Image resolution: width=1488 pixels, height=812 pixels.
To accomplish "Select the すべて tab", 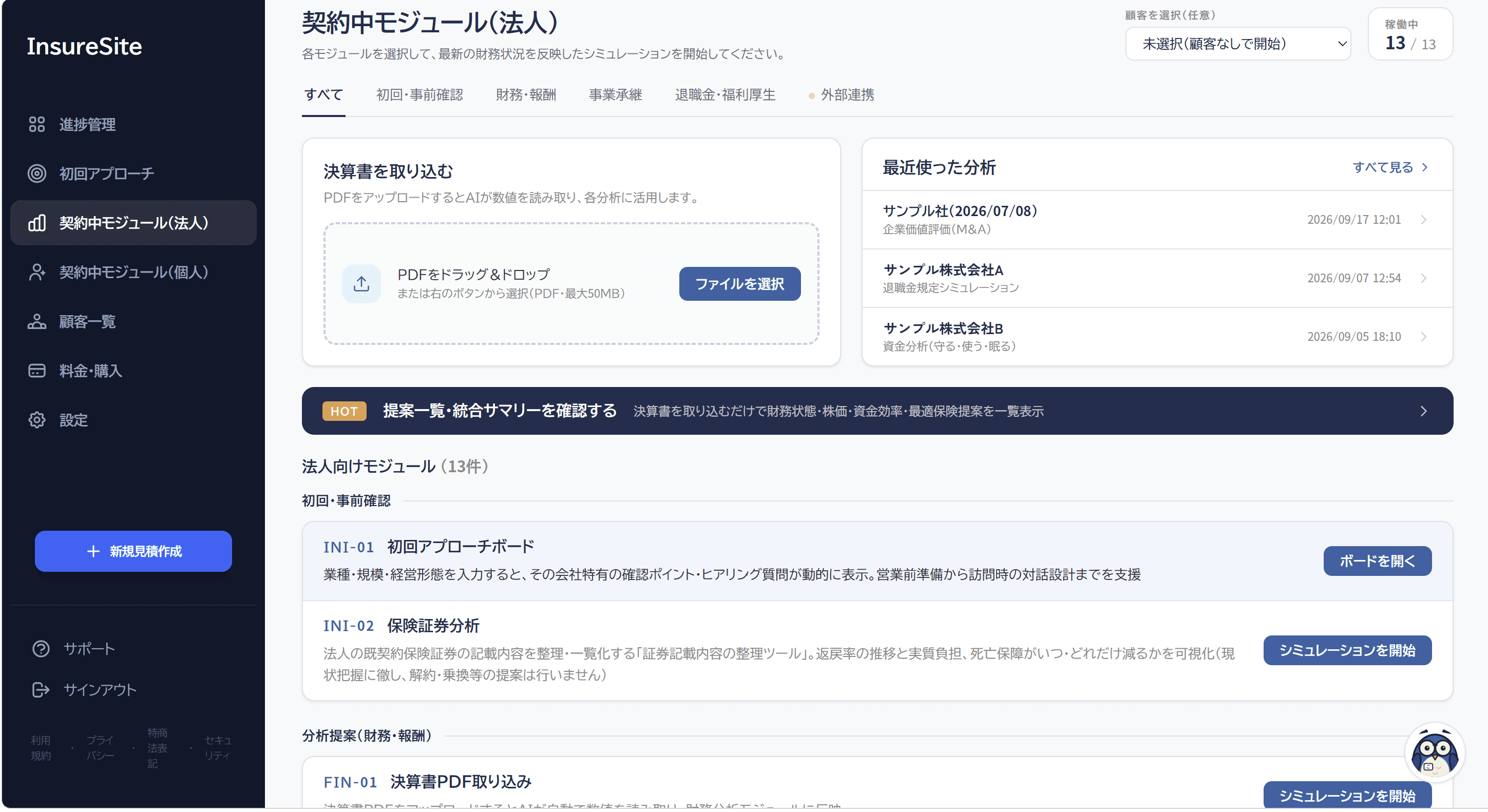I will pos(323,95).
